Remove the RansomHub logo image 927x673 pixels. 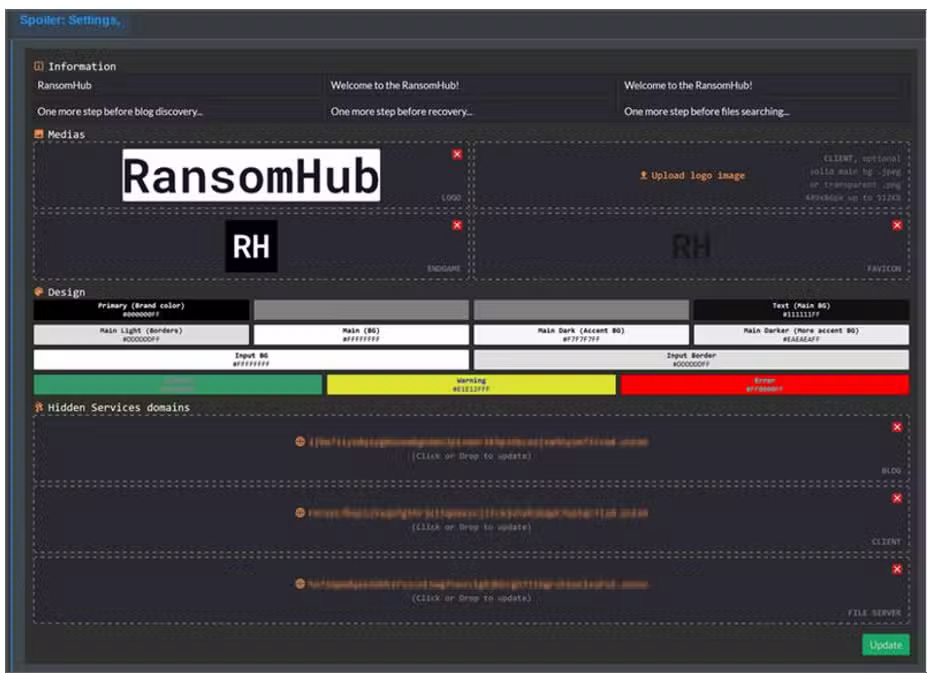tap(457, 155)
